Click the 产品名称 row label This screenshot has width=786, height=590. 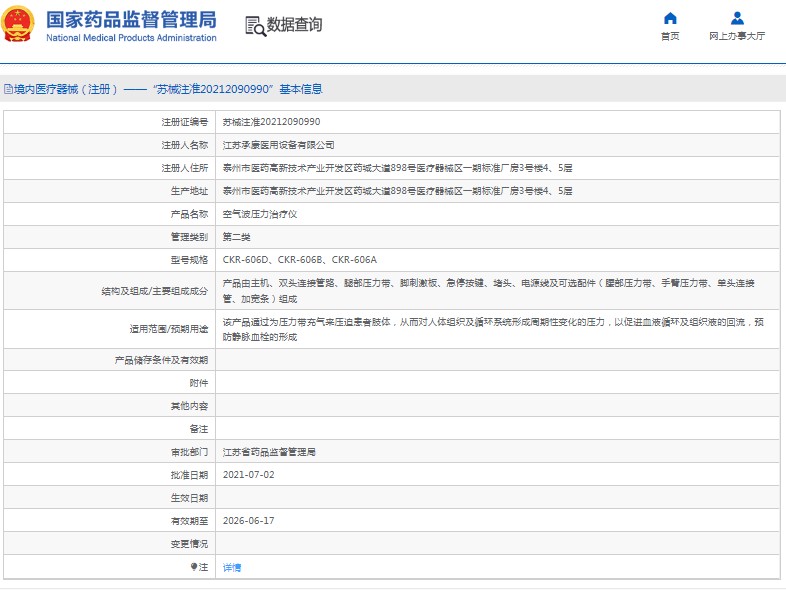(x=189, y=214)
